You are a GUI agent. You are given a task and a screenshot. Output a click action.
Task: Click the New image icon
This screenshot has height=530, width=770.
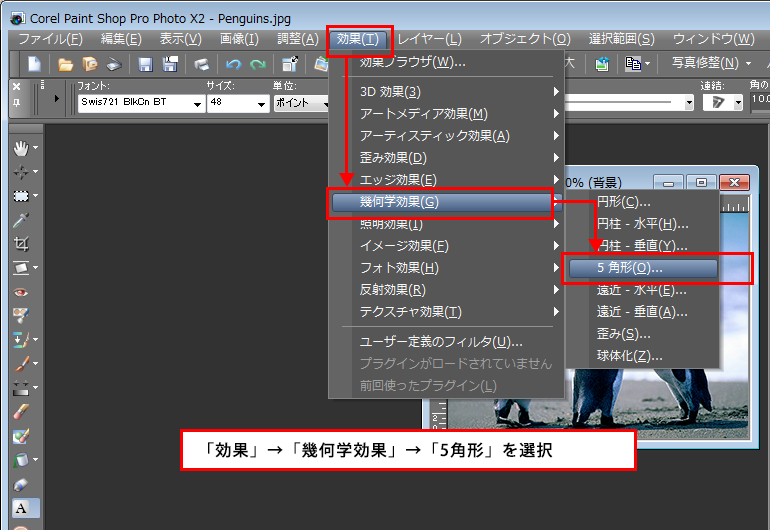pyautogui.click(x=34, y=64)
